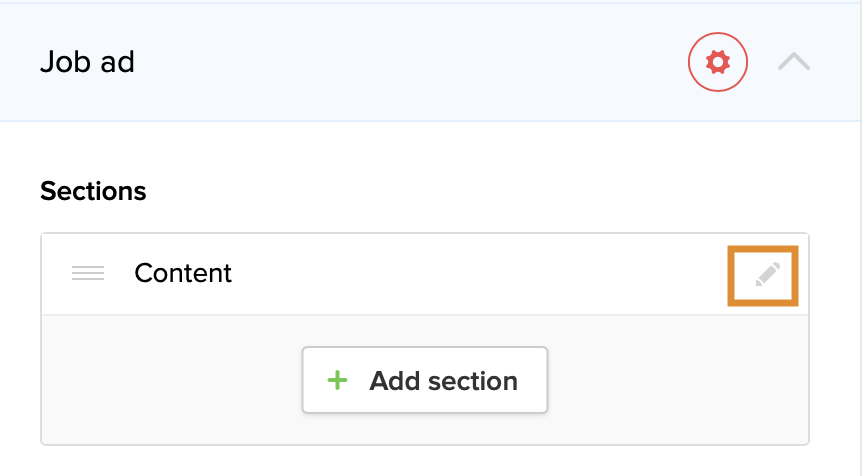Select the Content section row label
The image size is (862, 476).
[x=183, y=274]
